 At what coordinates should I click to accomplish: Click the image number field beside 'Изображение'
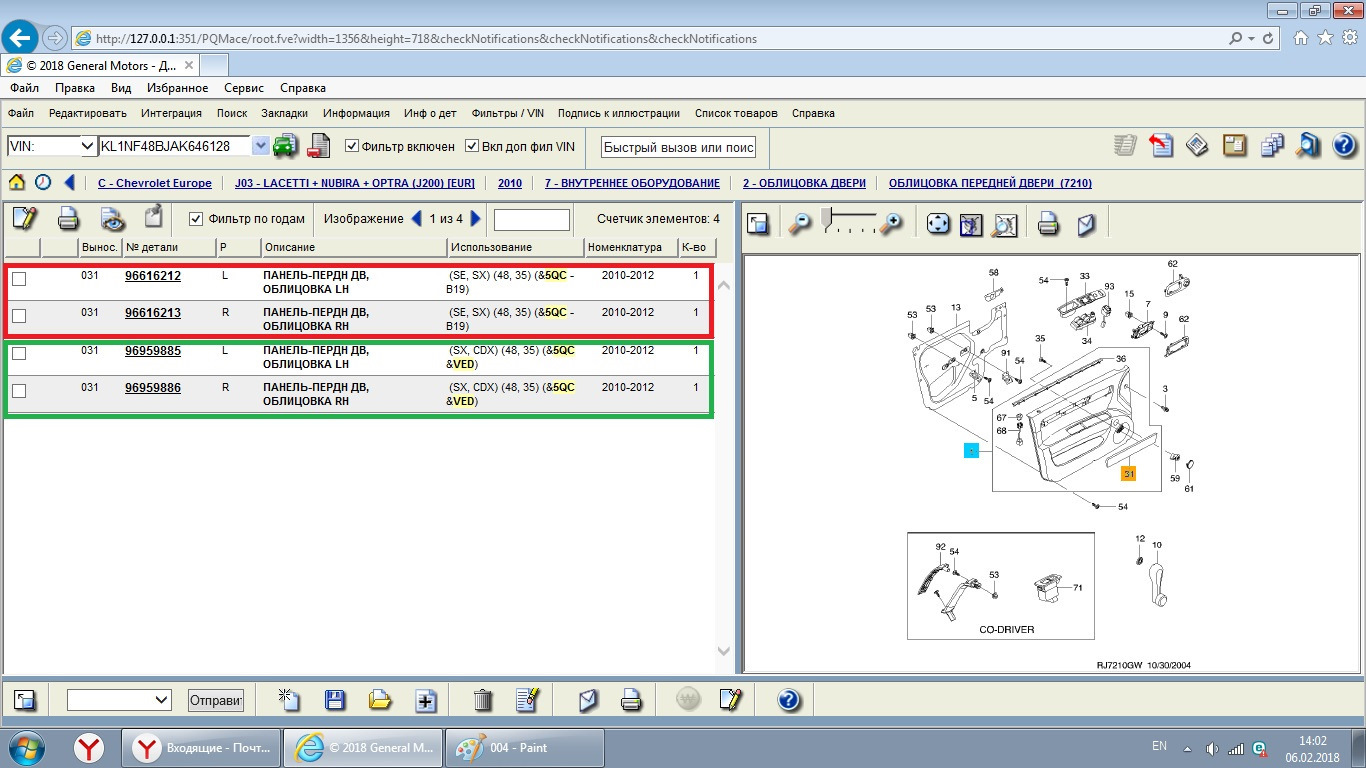532,219
